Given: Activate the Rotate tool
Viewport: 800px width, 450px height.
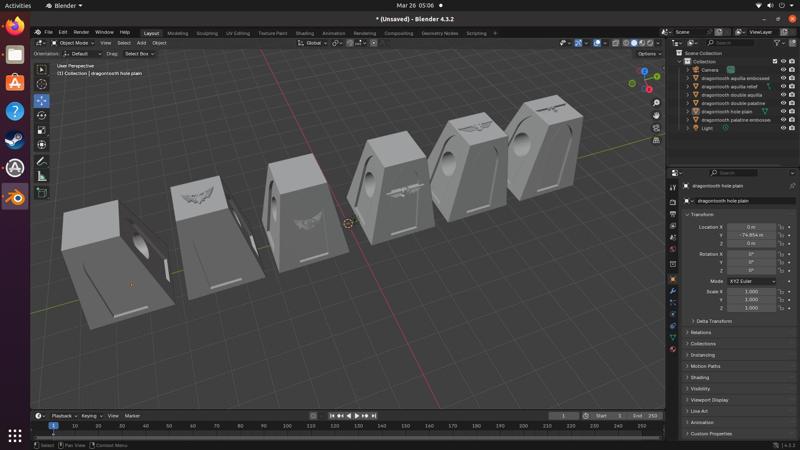Looking at the screenshot, I should (x=42, y=115).
